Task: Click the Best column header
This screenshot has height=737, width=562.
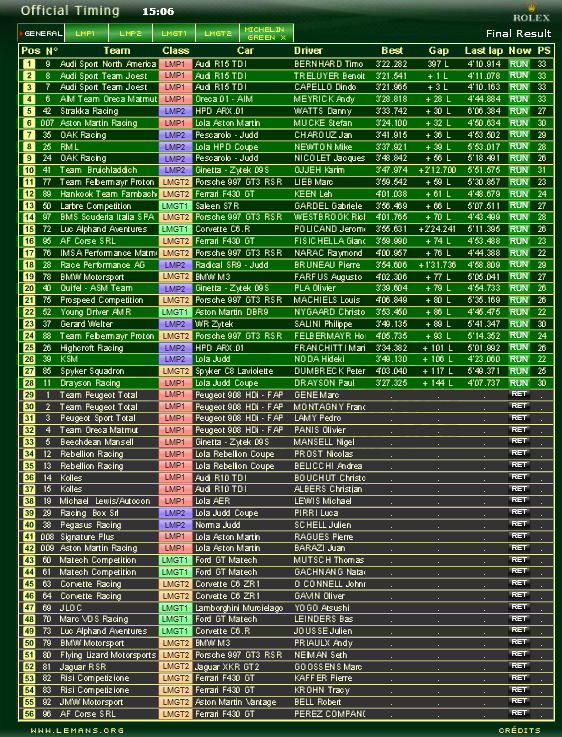Action: 392,51
